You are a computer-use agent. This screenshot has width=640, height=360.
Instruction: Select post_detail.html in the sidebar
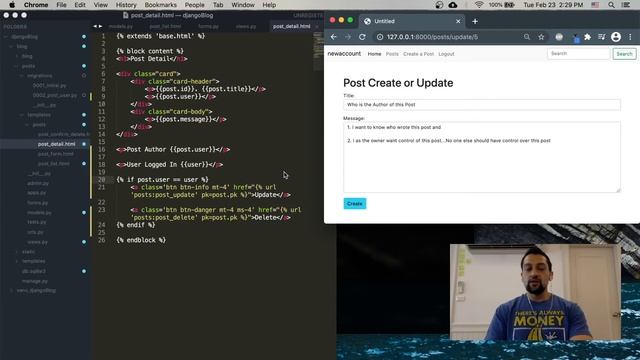[x=56, y=144]
